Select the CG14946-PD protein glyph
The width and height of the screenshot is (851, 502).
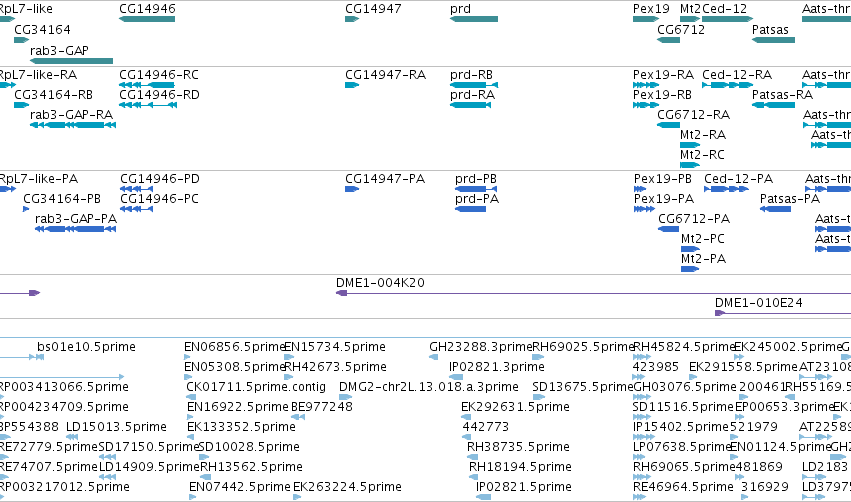point(137,189)
